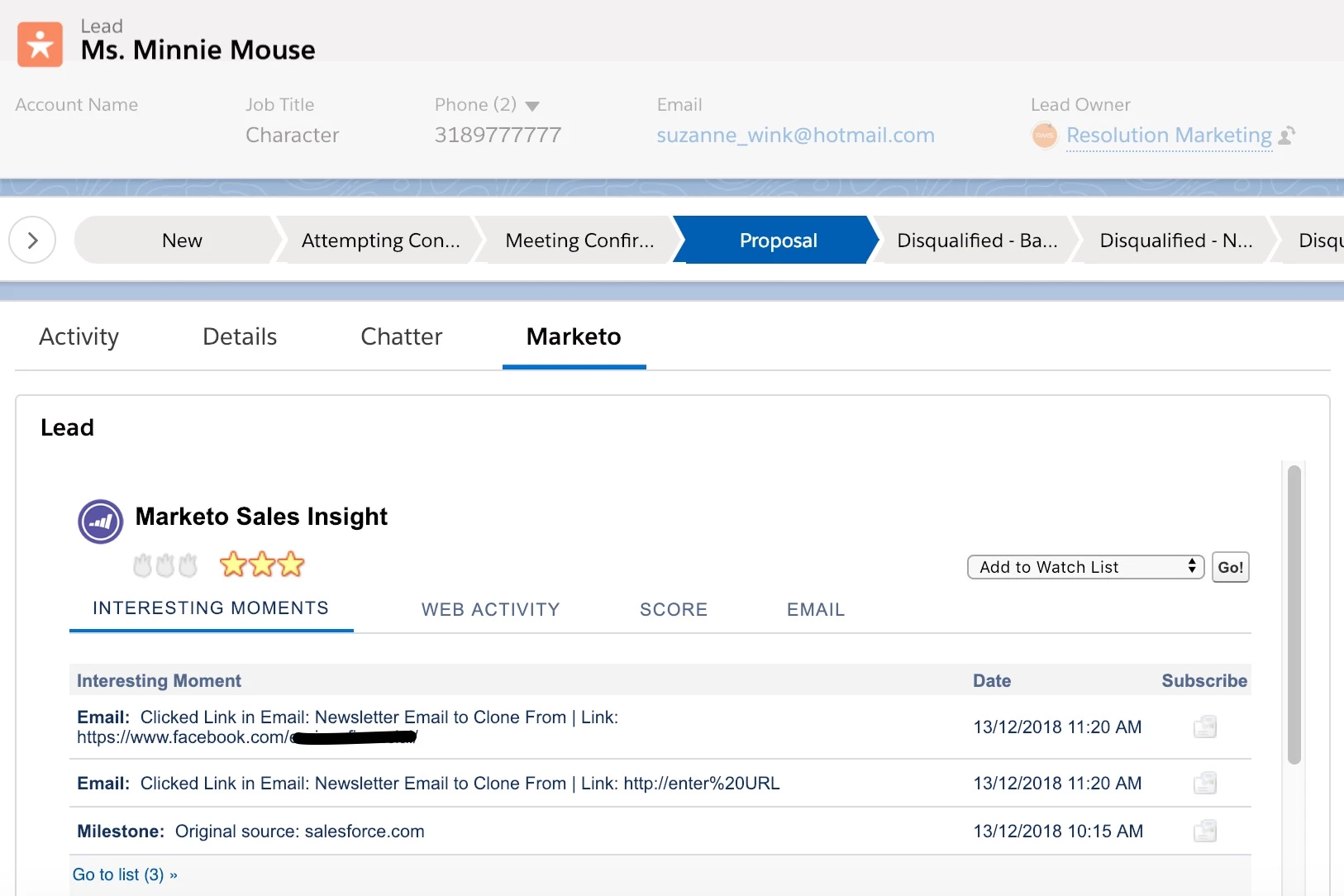
Task: Select the Meeting Confir... stage
Action: point(579,241)
